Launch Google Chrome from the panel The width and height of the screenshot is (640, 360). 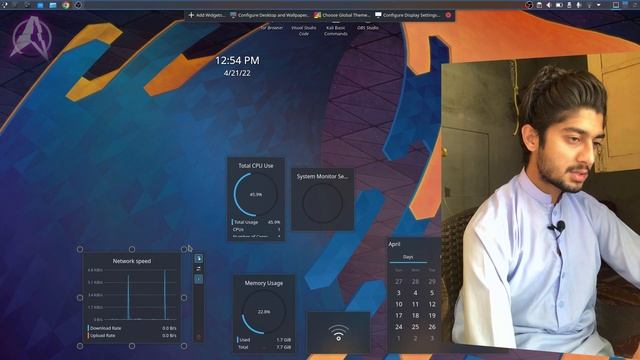click(x=65, y=5)
